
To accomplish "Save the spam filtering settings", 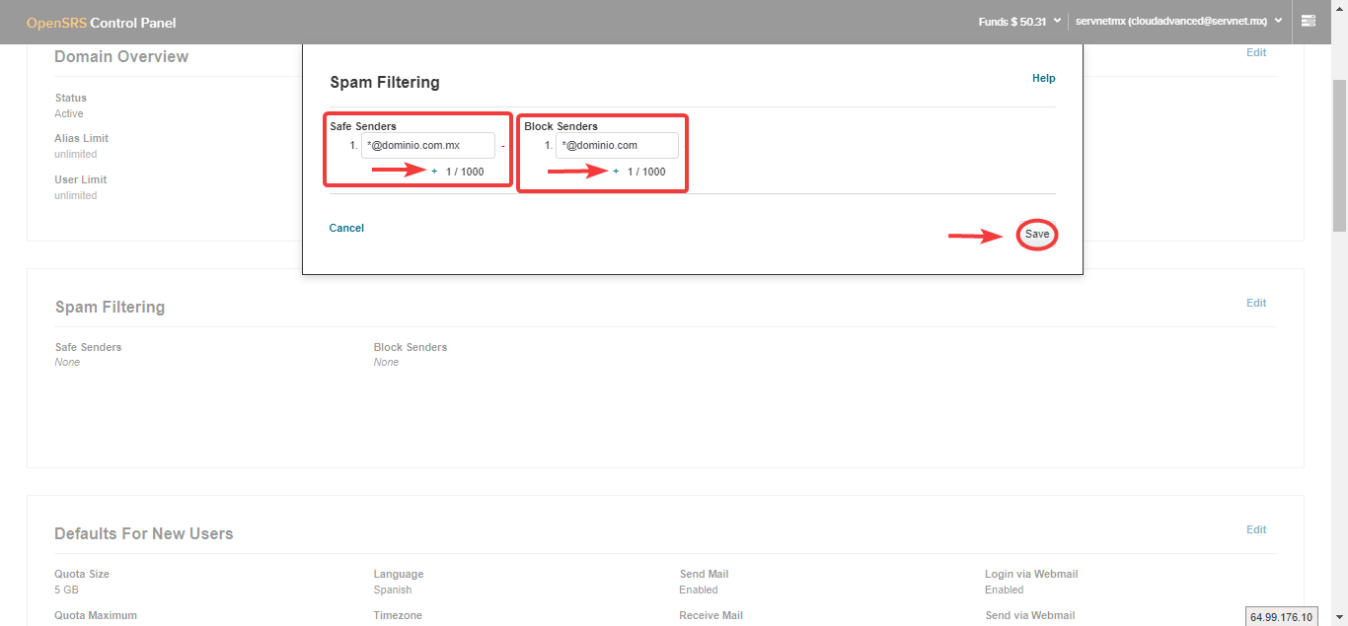I will (x=1037, y=234).
